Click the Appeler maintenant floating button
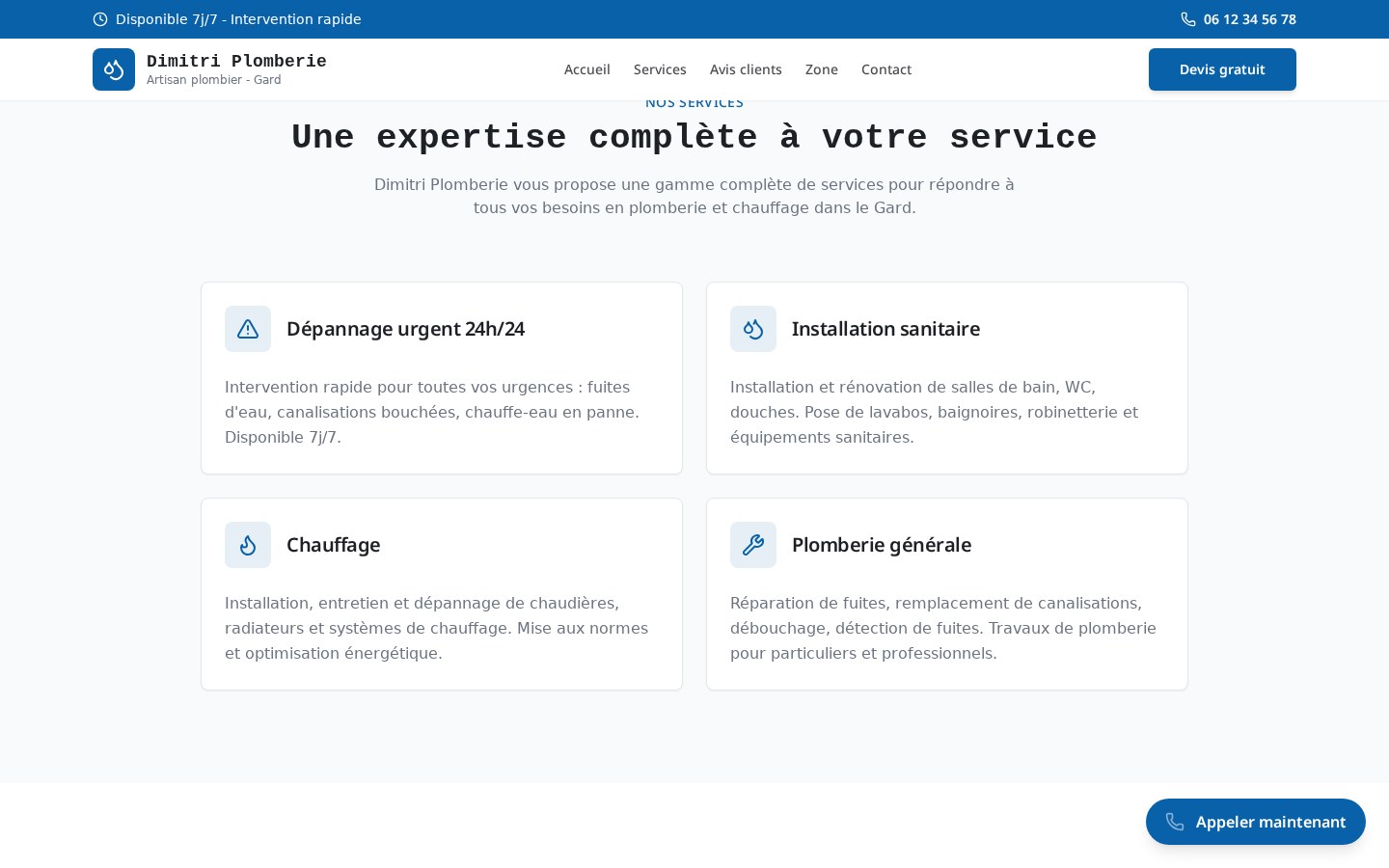 tap(1256, 822)
